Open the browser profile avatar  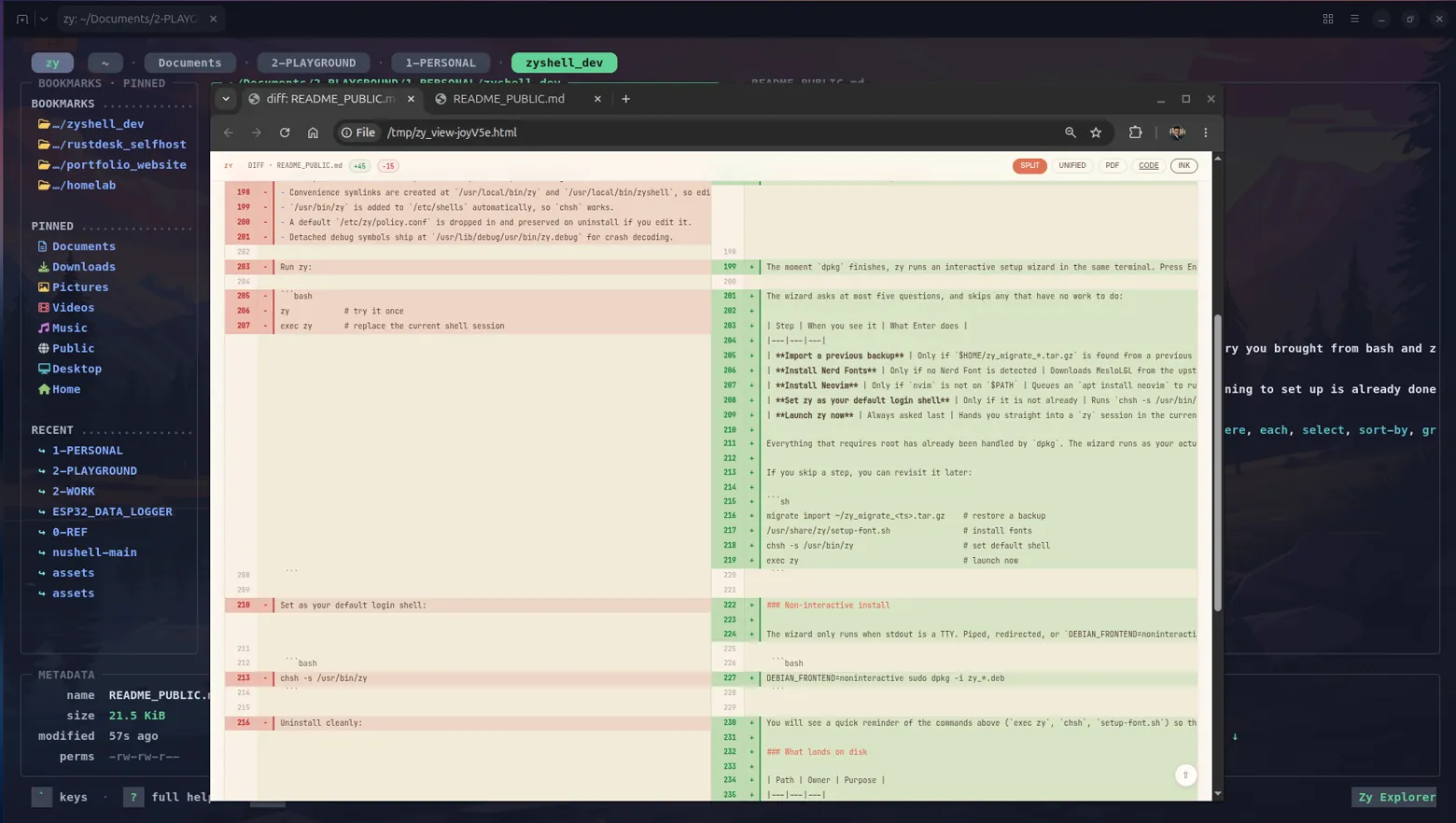click(x=1178, y=133)
